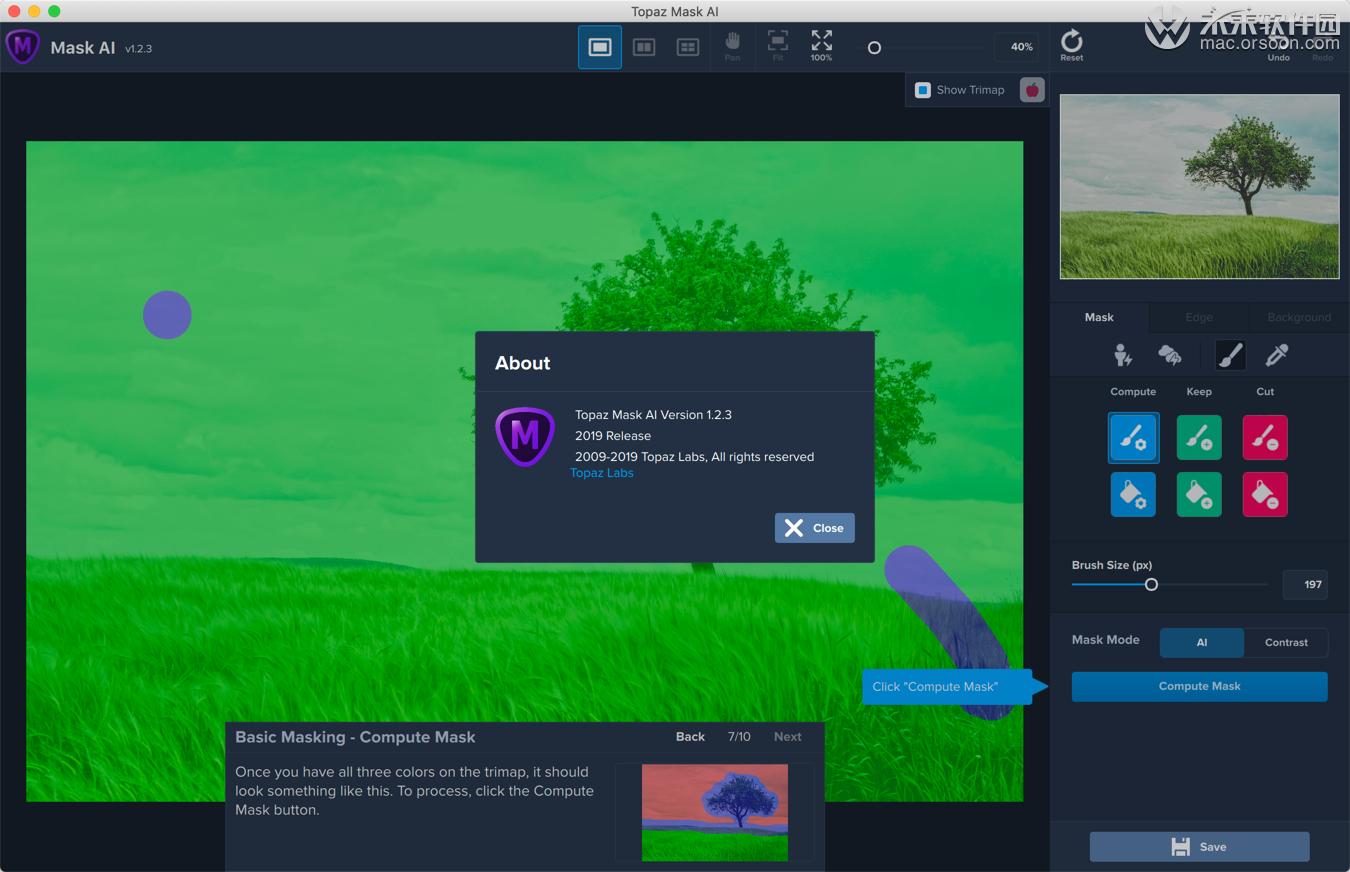Click the yellow macOS minimize button
Image resolution: width=1350 pixels, height=872 pixels.
pyautogui.click(x=34, y=11)
